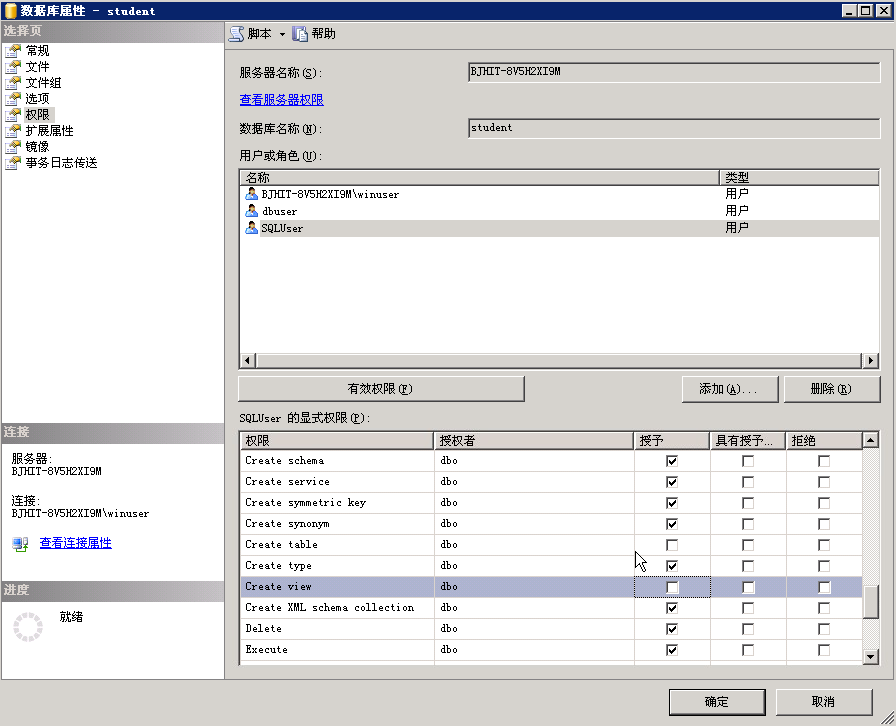Uncheck Grant checkbox for Create schema
Image resolution: width=896 pixels, height=726 pixels.
(672, 461)
